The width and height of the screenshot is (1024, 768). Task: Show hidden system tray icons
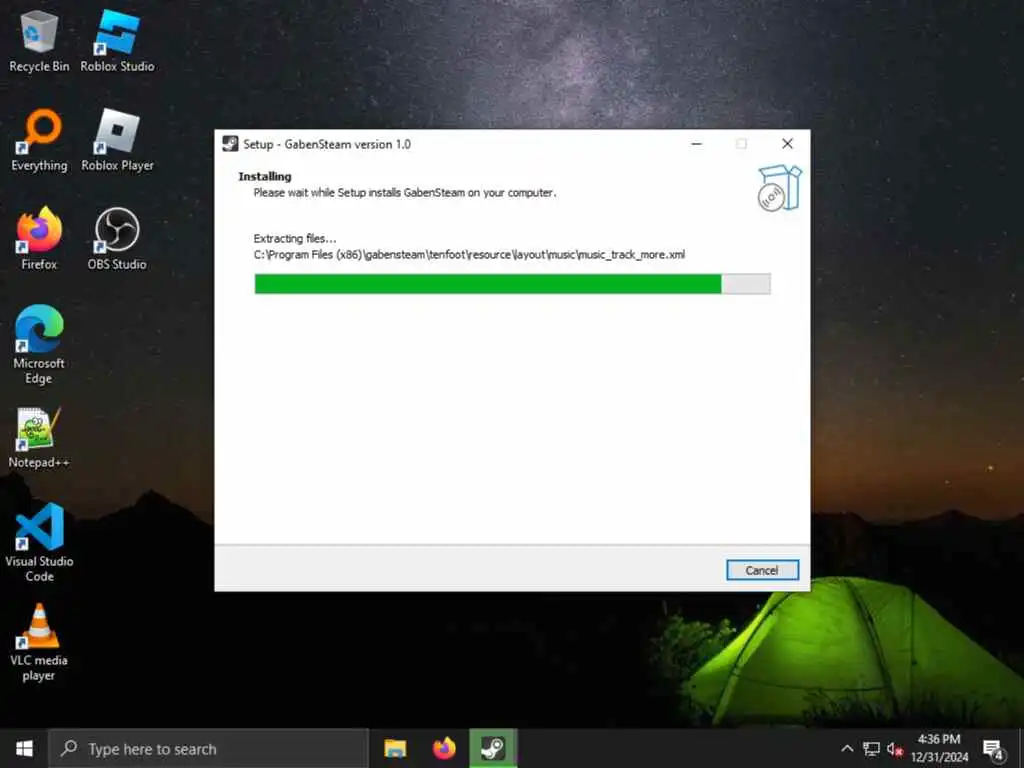(x=847, y=748)
